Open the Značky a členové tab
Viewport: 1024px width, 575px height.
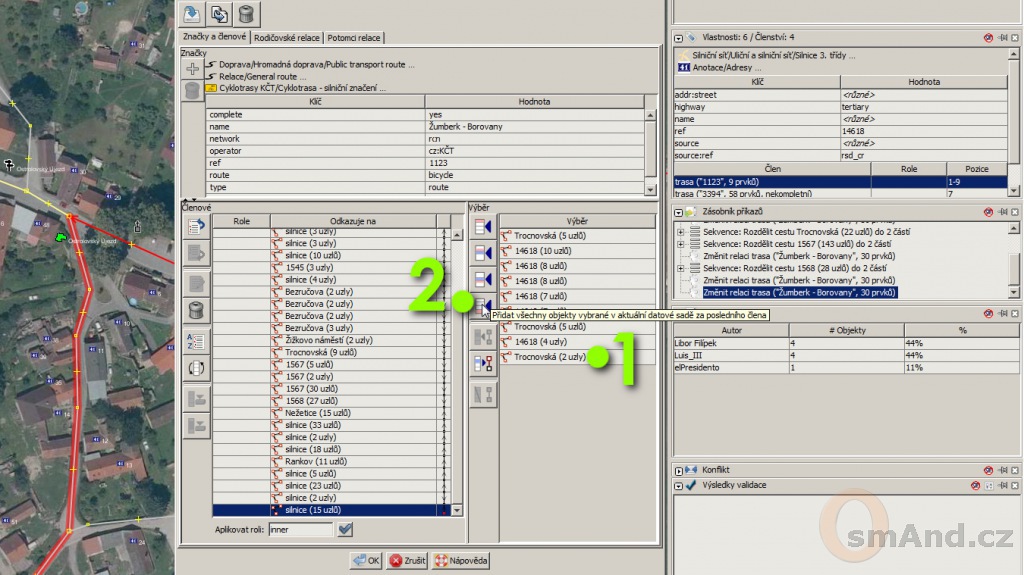tap(214, 37)
